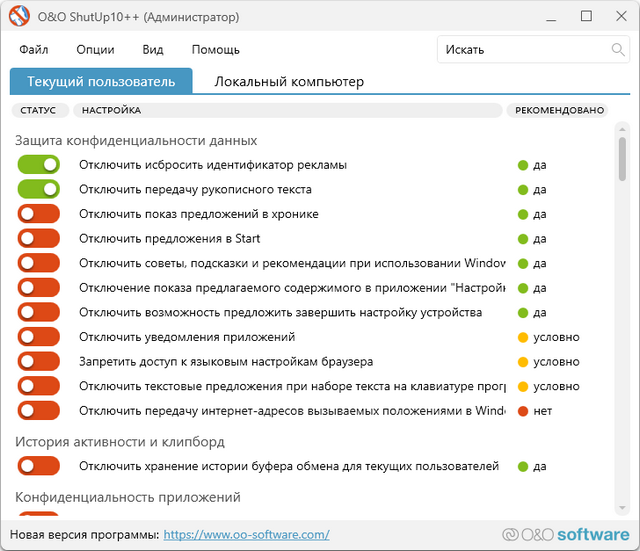The height and width of the screenshot is (551, 640).
Task: Click the vertical scrollbar thumb
Action: pyautogui.click(x=622, y=160)
